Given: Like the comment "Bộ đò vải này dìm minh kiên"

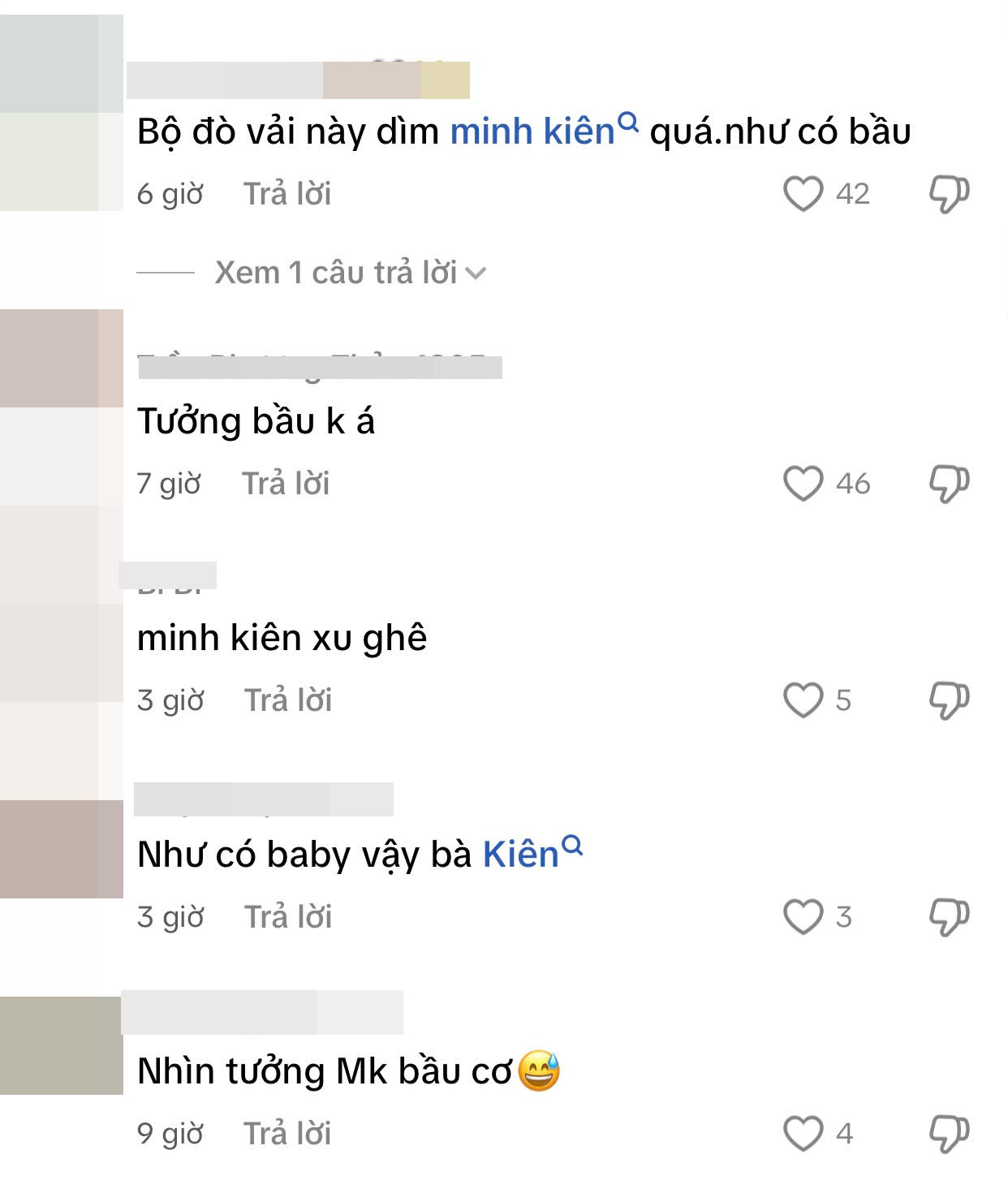Looking at the screenshot, I should pyautogui.click(x=804, y=193).
